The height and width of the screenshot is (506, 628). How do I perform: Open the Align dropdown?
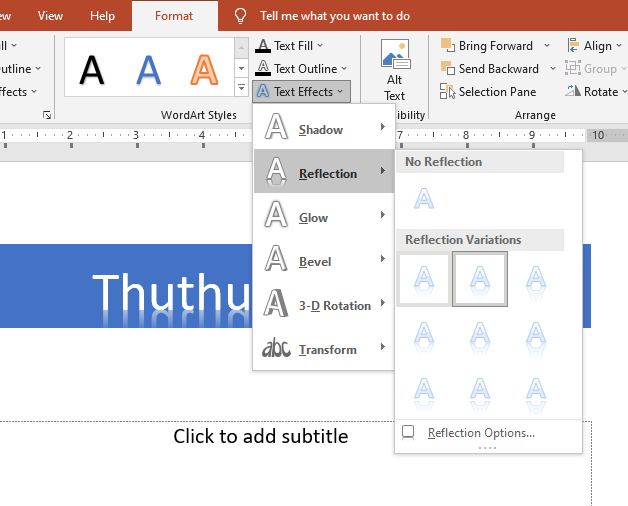click(595, 46)
